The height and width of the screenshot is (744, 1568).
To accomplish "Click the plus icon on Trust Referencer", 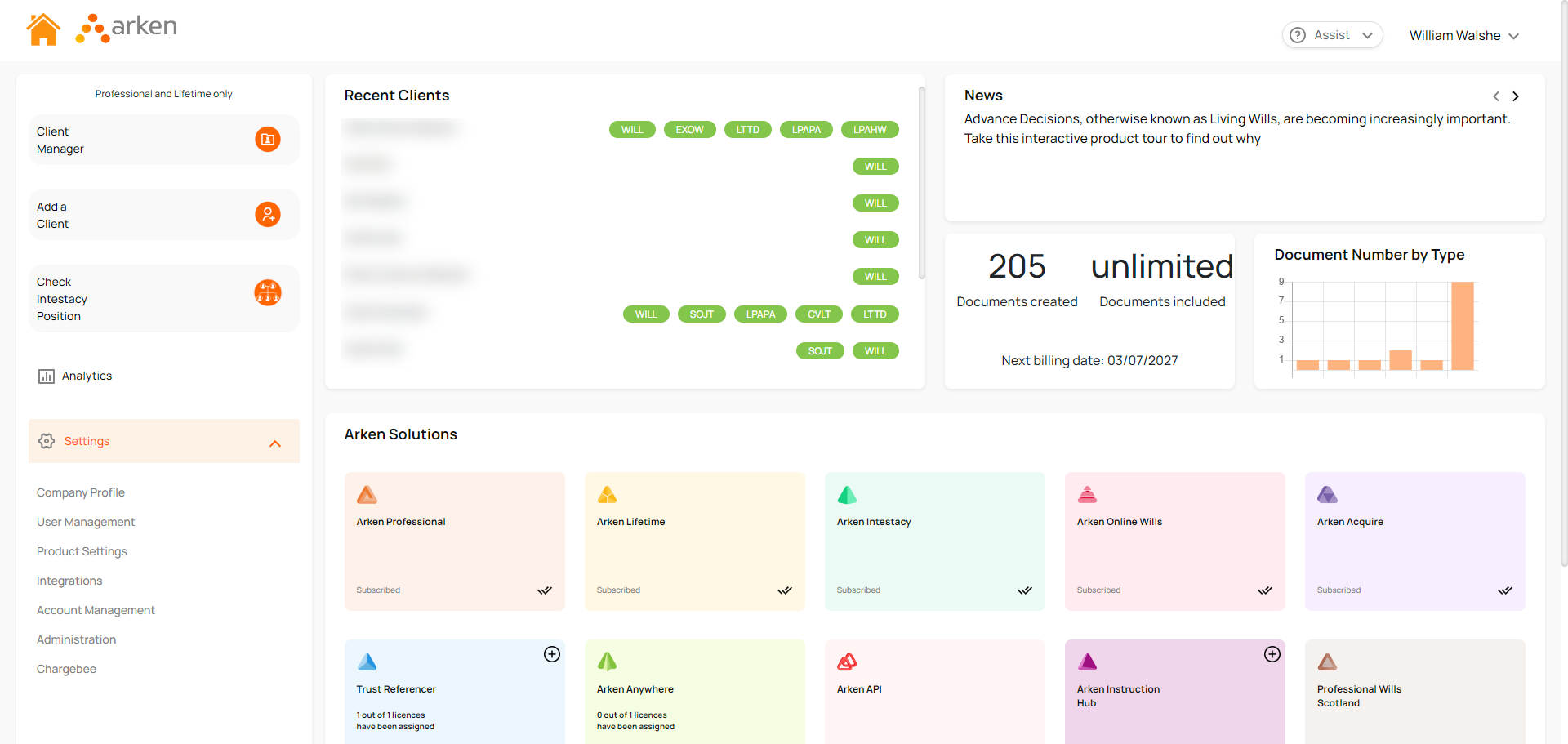I will tap(552, 654).
